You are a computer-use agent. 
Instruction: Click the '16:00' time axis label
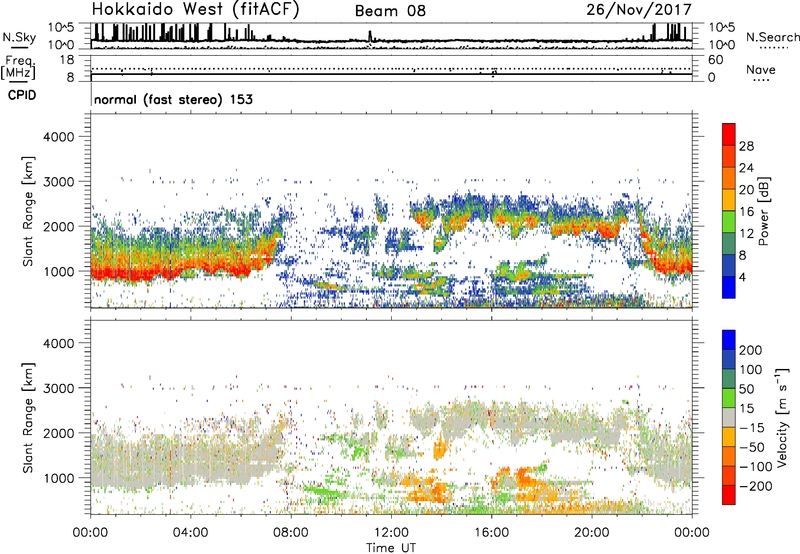tap(491, 533)
